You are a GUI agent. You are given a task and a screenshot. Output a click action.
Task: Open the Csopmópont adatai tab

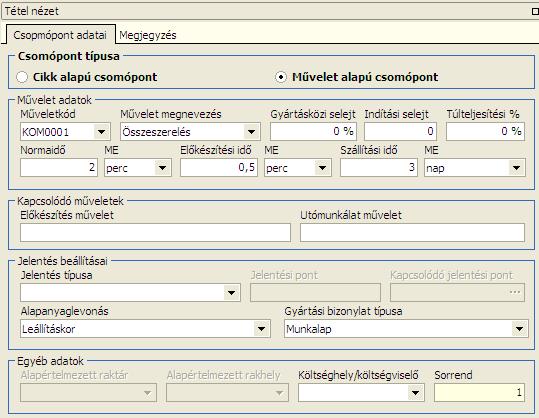(x=60, y=35)
